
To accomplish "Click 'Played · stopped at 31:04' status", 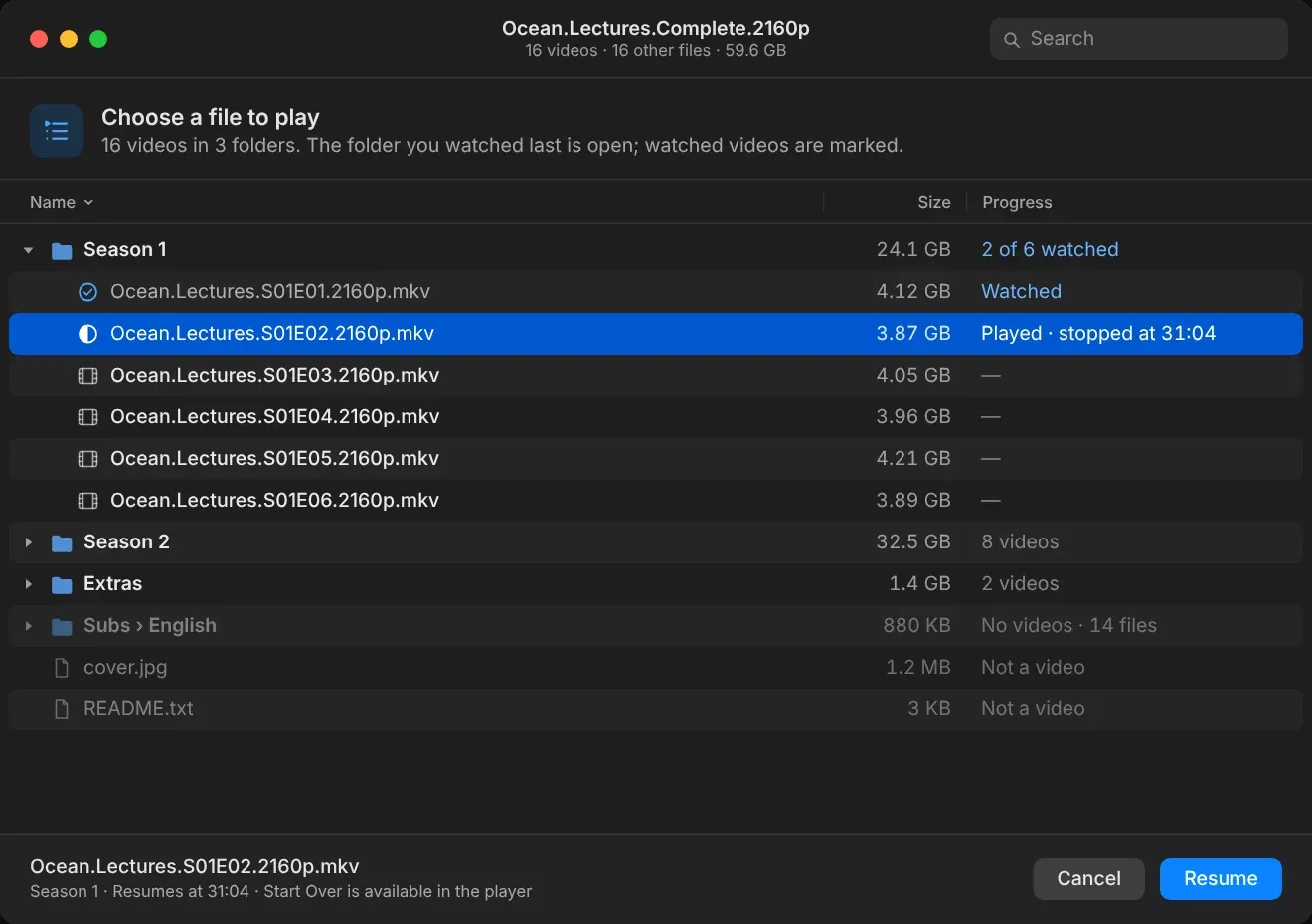I will [1098, 334].
